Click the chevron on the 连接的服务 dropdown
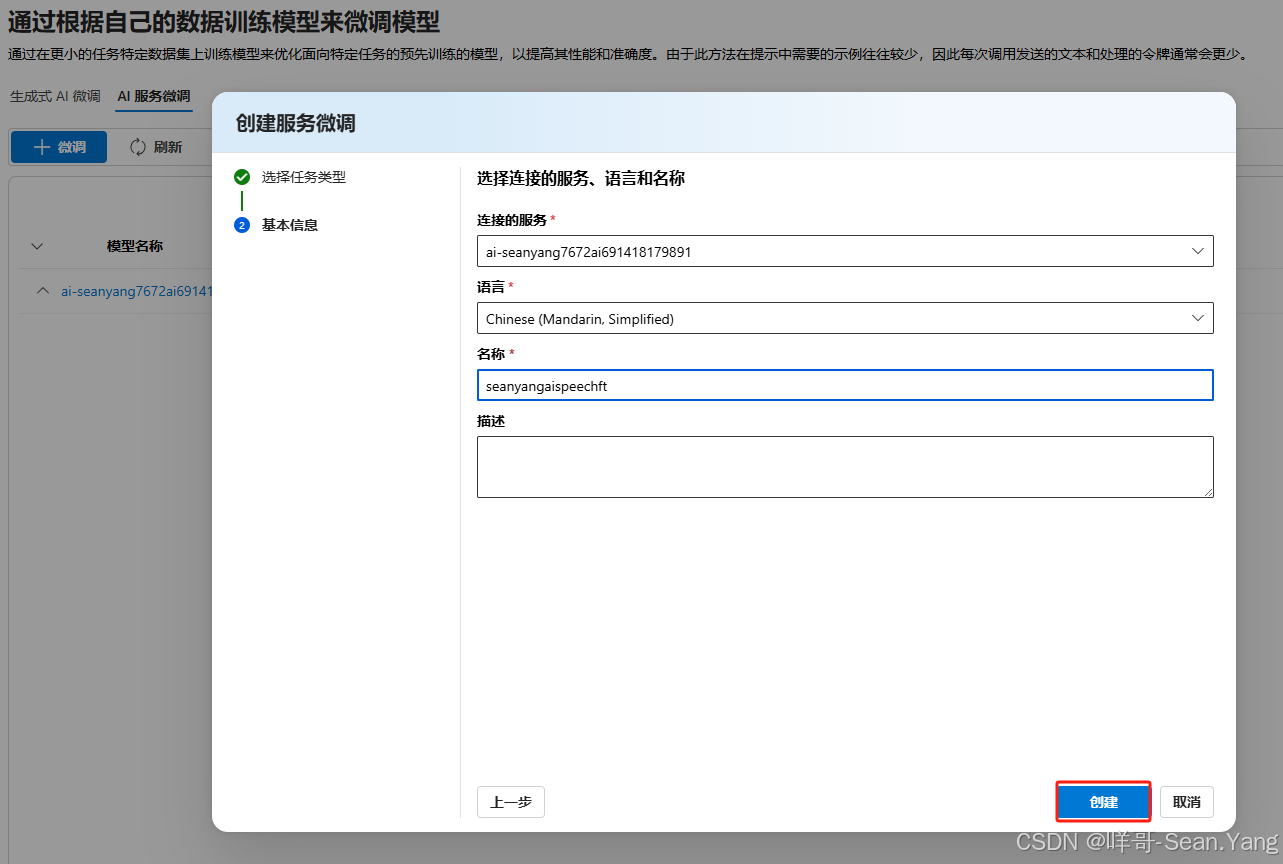 [x=1197, y=251]
